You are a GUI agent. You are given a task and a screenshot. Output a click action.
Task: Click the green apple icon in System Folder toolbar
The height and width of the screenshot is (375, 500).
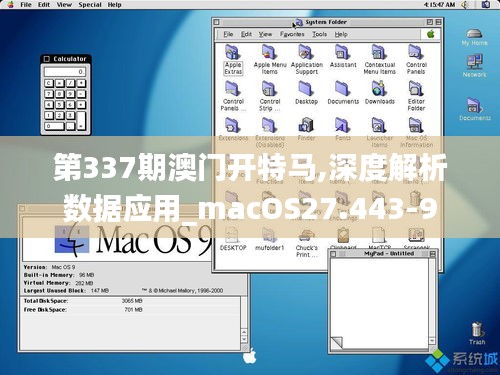click(x=431, y=34)
